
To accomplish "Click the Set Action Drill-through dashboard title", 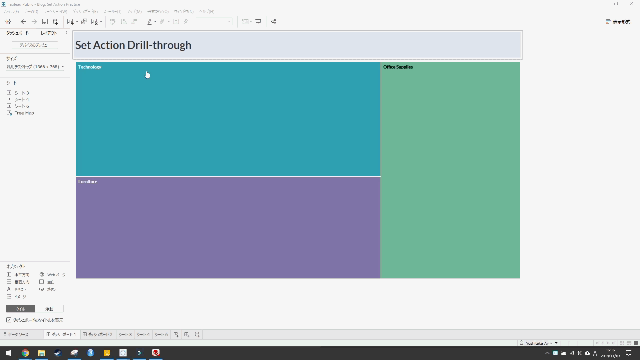I will [133, 45].
